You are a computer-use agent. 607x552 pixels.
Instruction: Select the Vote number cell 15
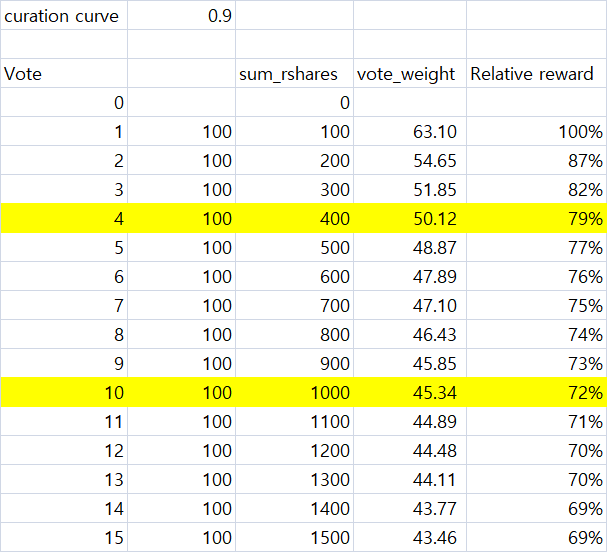coord(64,537)
